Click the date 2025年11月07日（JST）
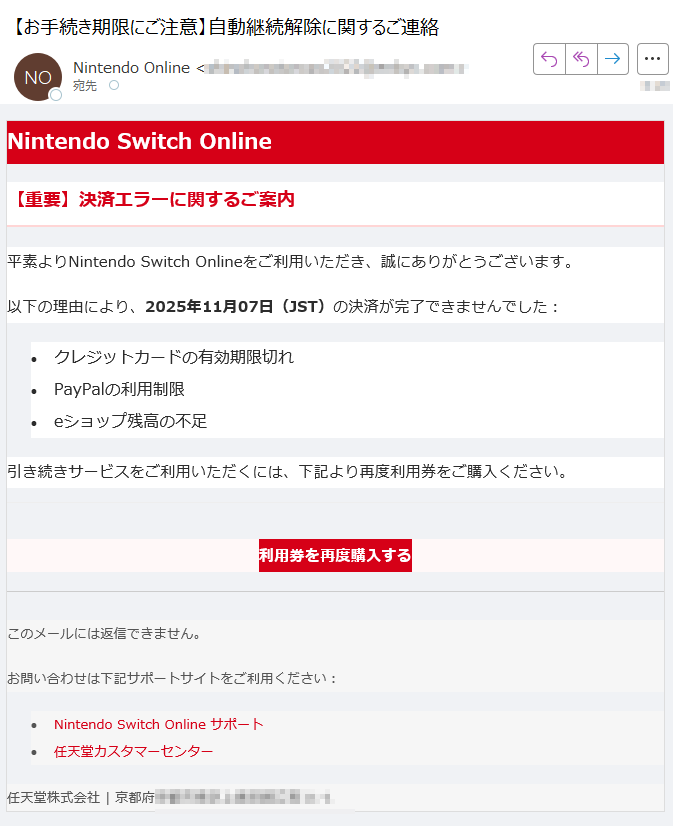Screen dimensions: 673x826 point(237,307)
